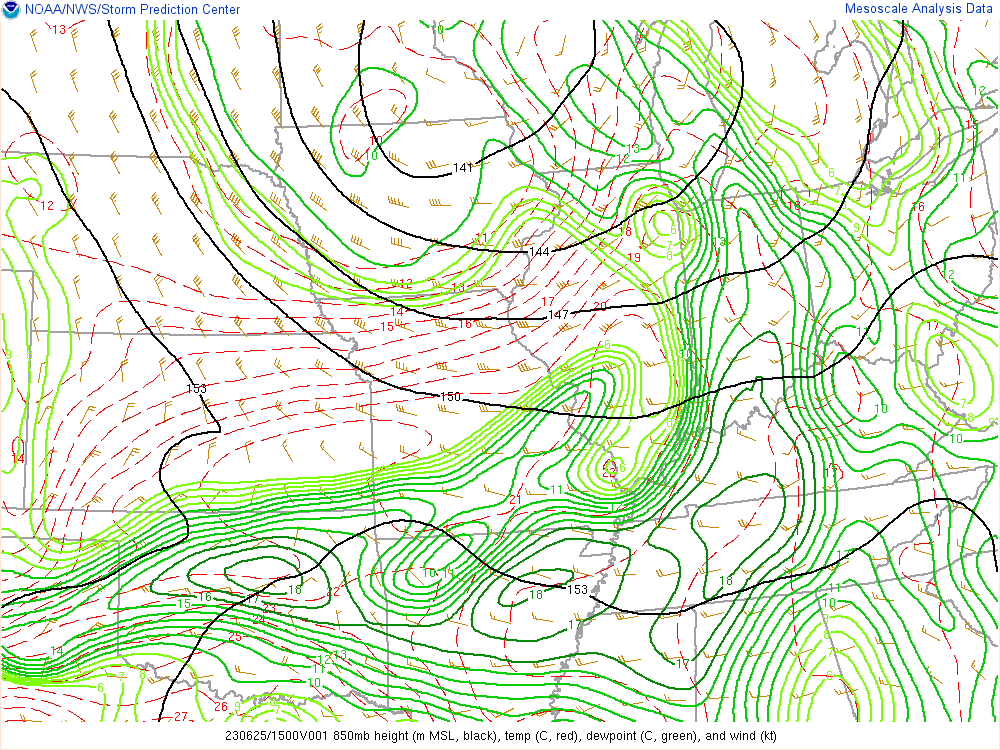Click the 153 height label near Mississippi River
The image size is (1000, 750).
click(x=578, y=589)
